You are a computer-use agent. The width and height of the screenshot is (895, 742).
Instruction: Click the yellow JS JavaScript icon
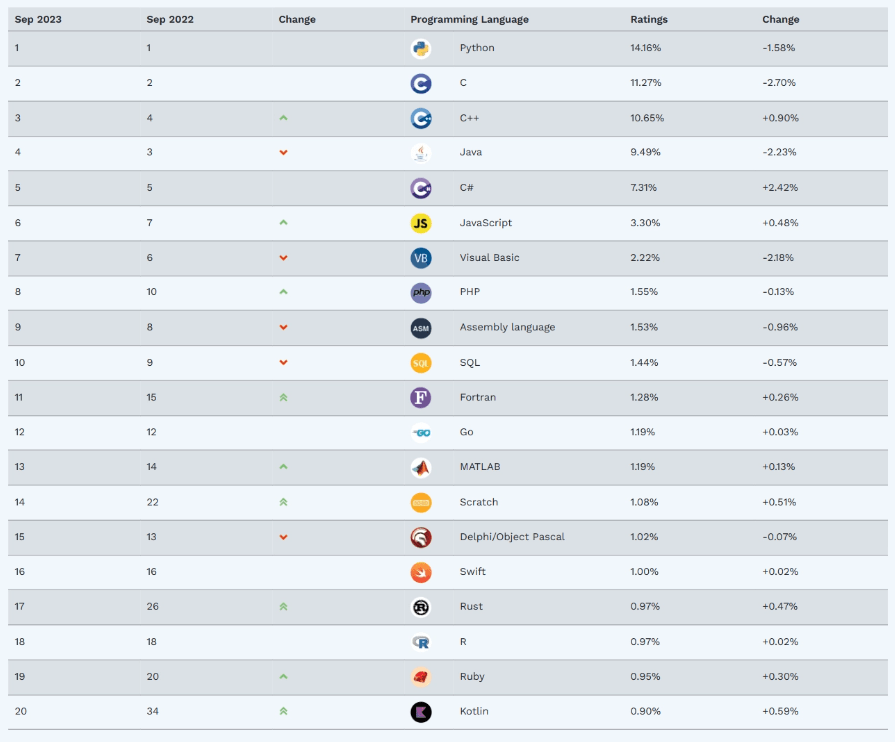tap(421, 223)
